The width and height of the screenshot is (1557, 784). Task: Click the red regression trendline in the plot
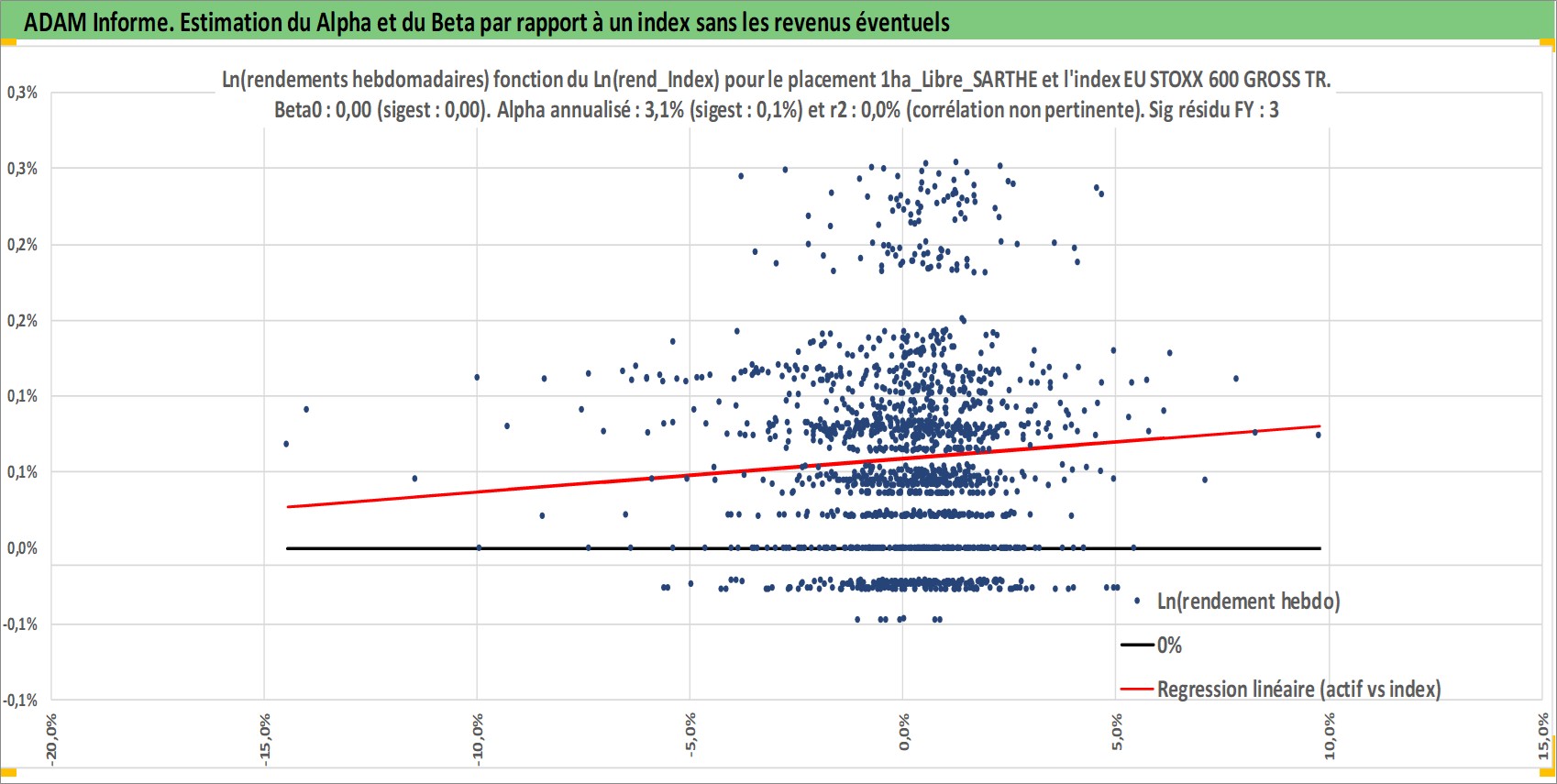pyautogui.click(x=803, y=467)
